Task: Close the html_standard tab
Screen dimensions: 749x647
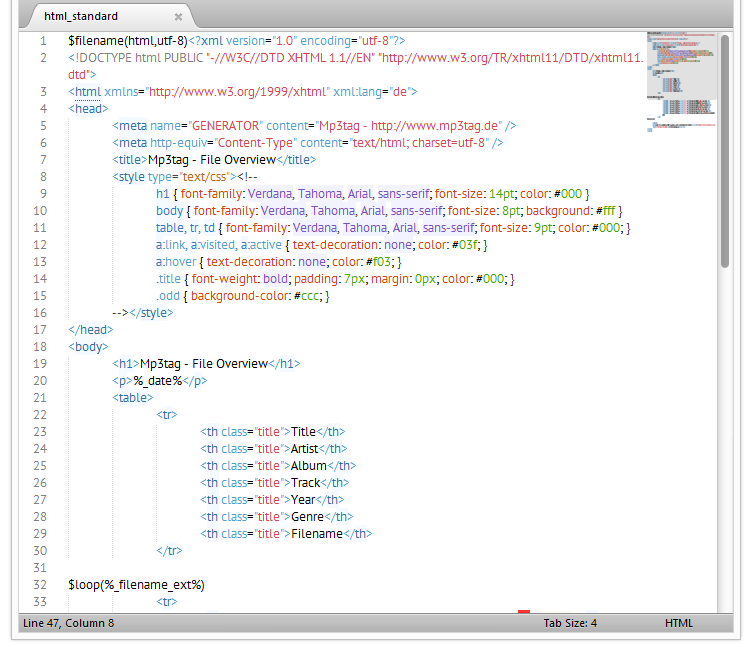Action: pyautogui.click(x=178, y=17)
